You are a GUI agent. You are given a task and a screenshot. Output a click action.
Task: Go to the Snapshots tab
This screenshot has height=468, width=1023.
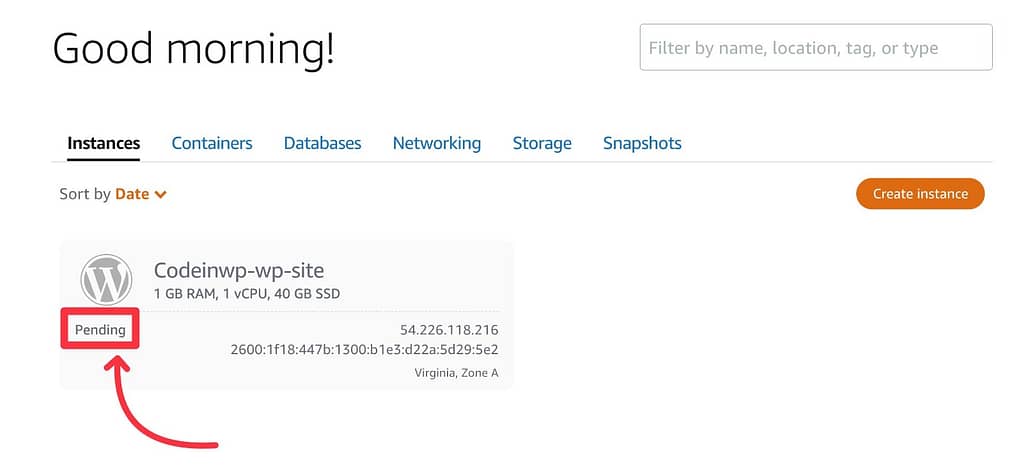coord(642,143)
